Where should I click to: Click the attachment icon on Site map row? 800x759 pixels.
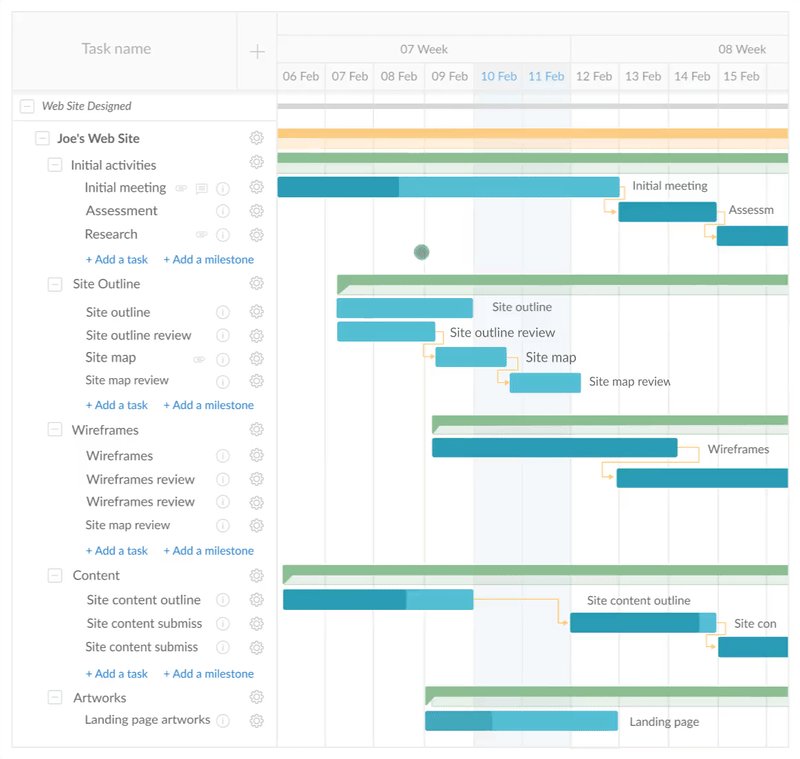coord(199,360)
